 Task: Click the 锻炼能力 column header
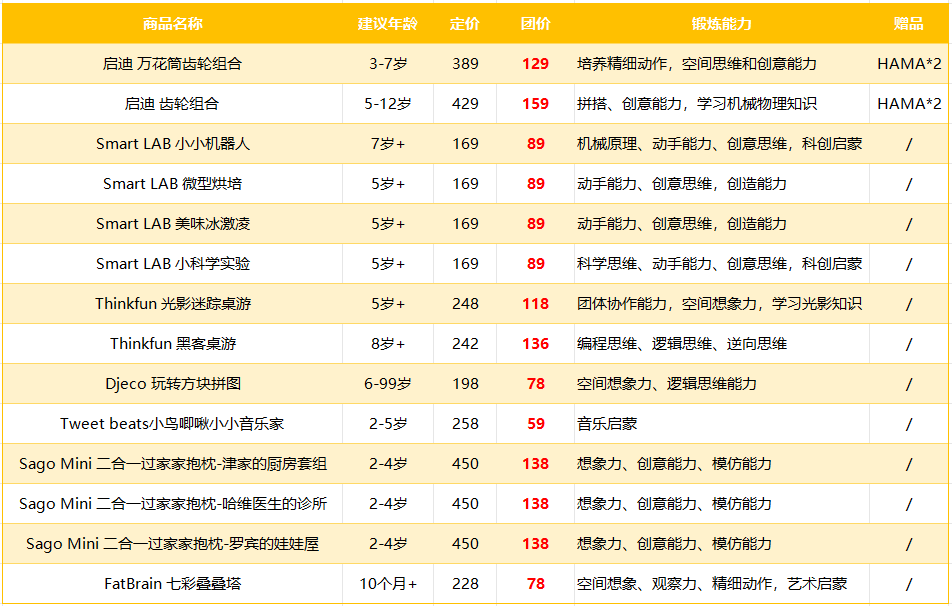(x=721, y=24)
